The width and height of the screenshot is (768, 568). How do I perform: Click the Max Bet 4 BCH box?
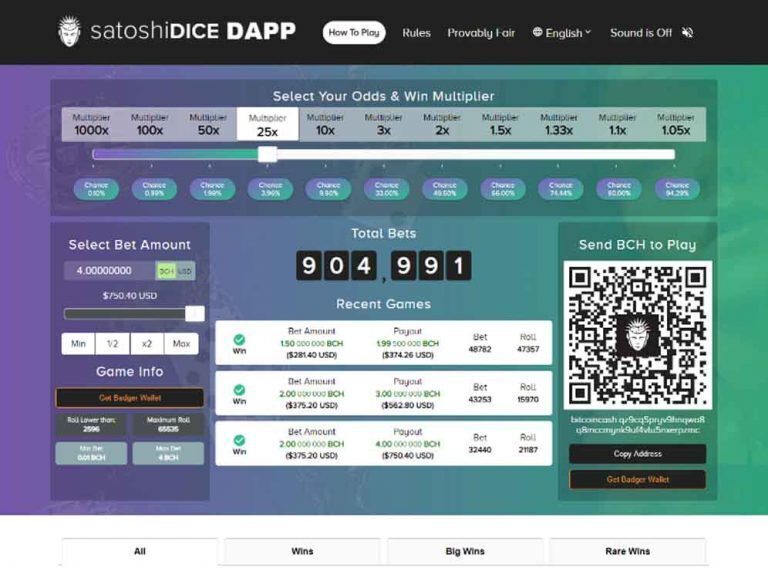168,453
